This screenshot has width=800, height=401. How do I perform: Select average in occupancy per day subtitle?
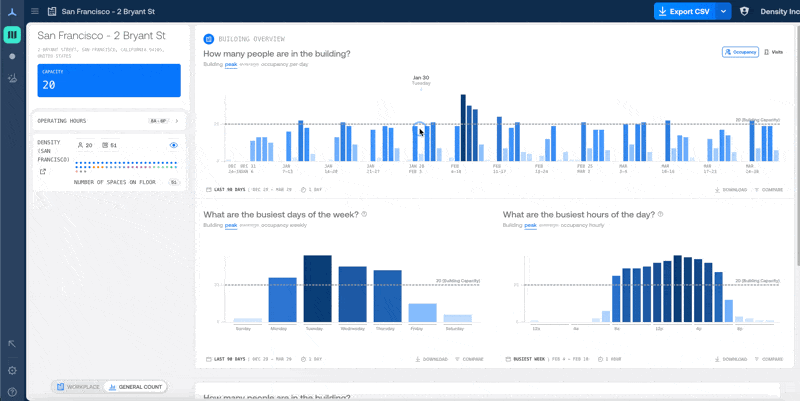point(249,65)
